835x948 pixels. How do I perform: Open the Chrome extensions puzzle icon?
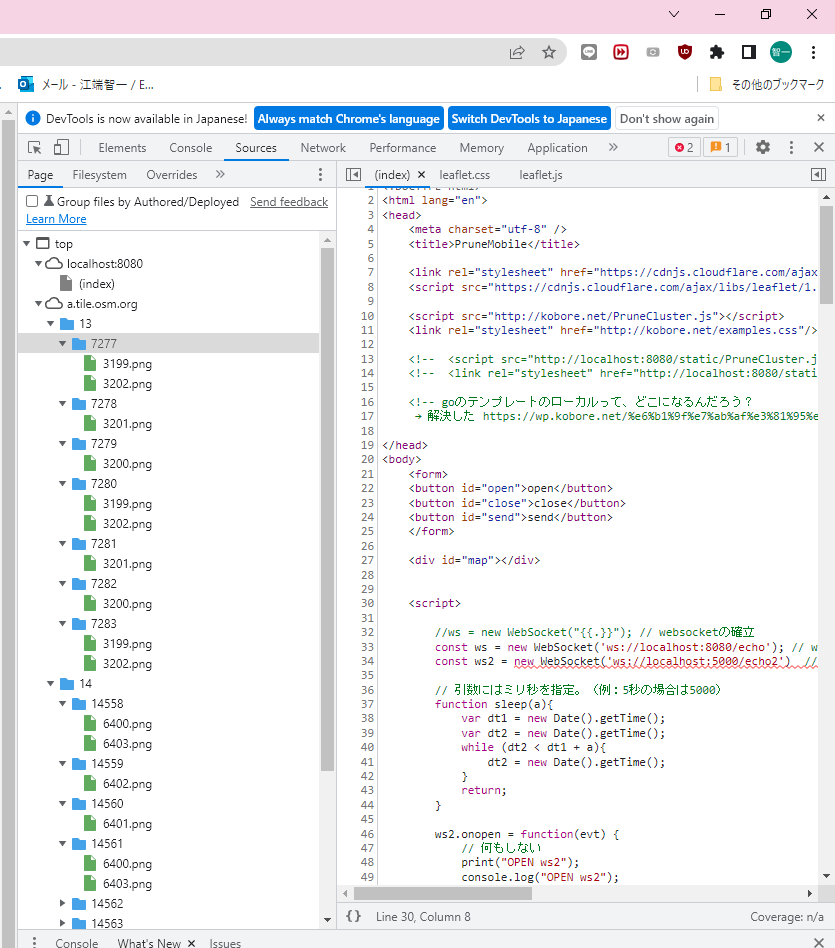(x=716, y=52)
